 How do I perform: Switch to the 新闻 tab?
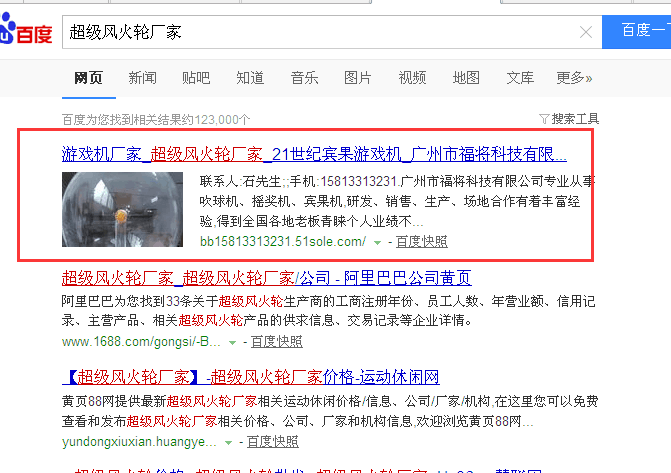click(x=142, y=78)
